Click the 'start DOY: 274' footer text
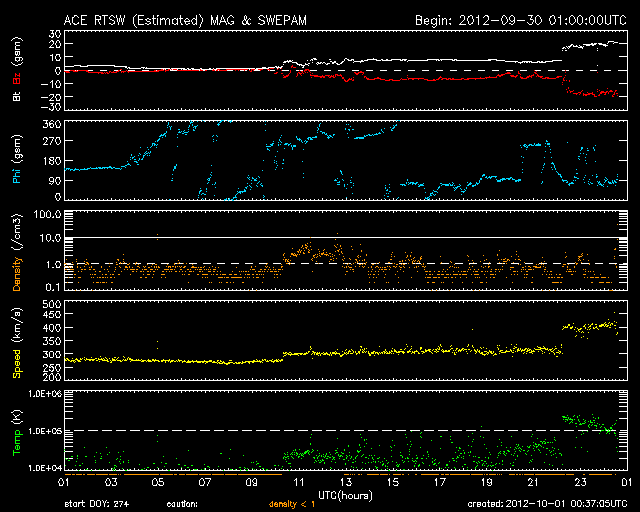Image resolution: width=640 pixels, height=512 pixels. (x=97, y=504)
